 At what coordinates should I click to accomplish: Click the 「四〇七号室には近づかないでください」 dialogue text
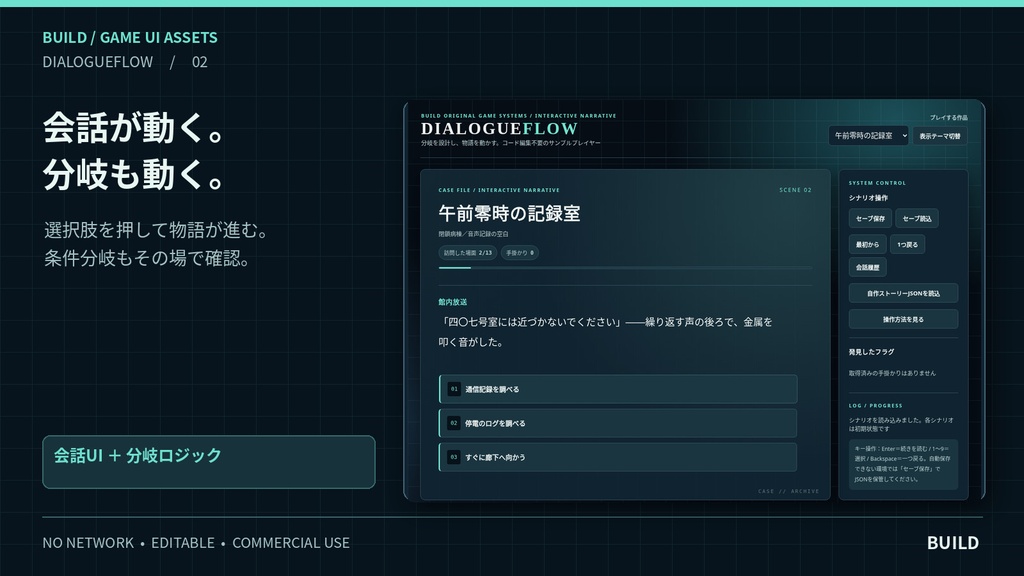[605, 332]
